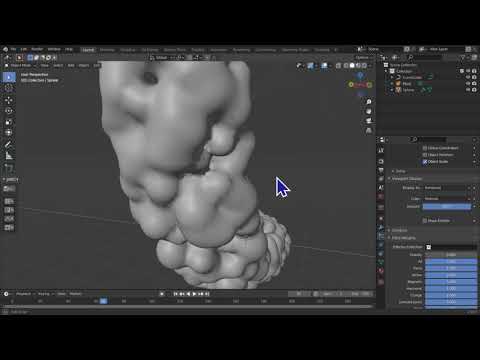Switch to the Modeling workspace tab
Viewport: 480px width, 360px height.
107,50
